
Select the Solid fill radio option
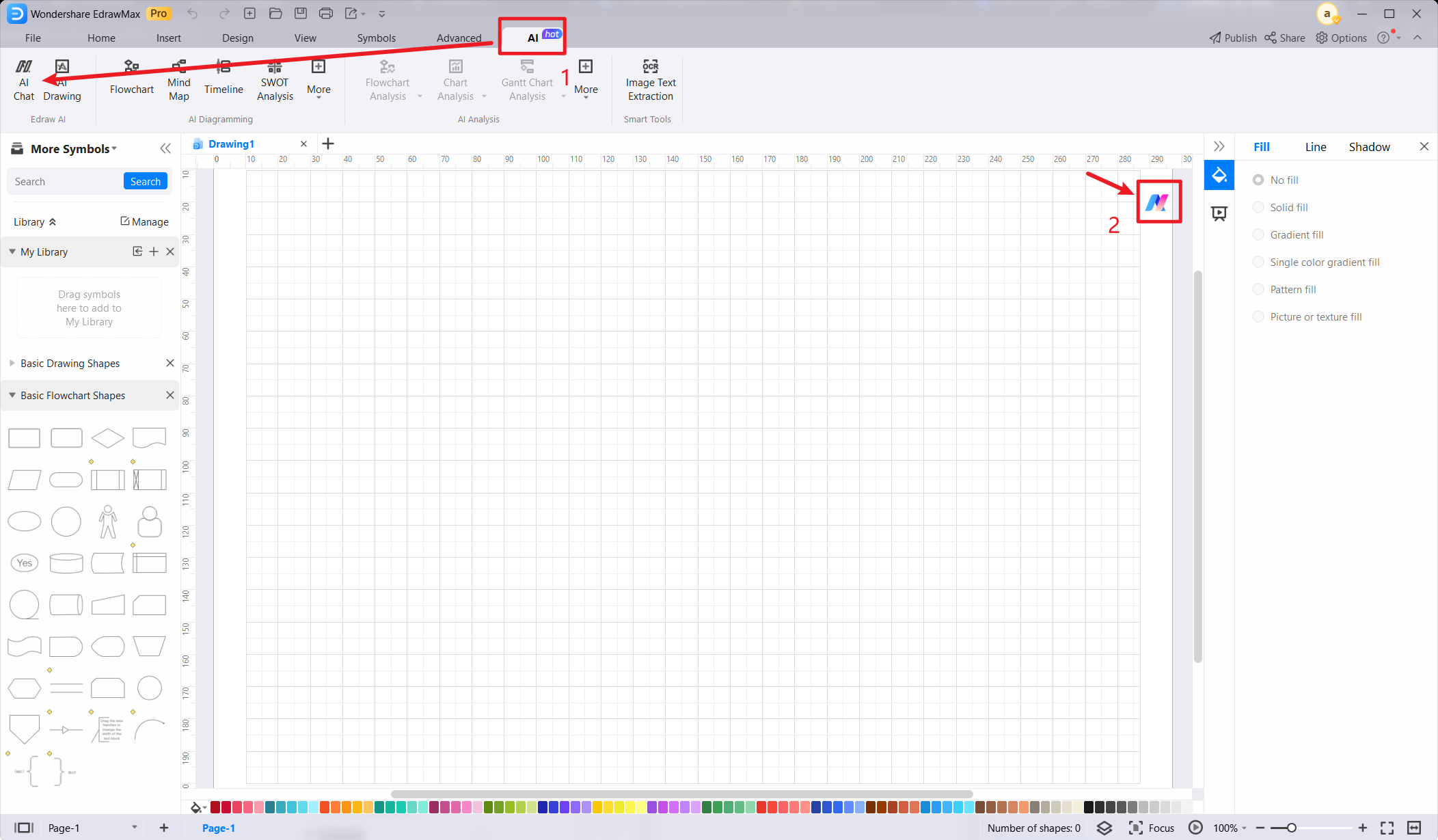[x=1258, y=207]
